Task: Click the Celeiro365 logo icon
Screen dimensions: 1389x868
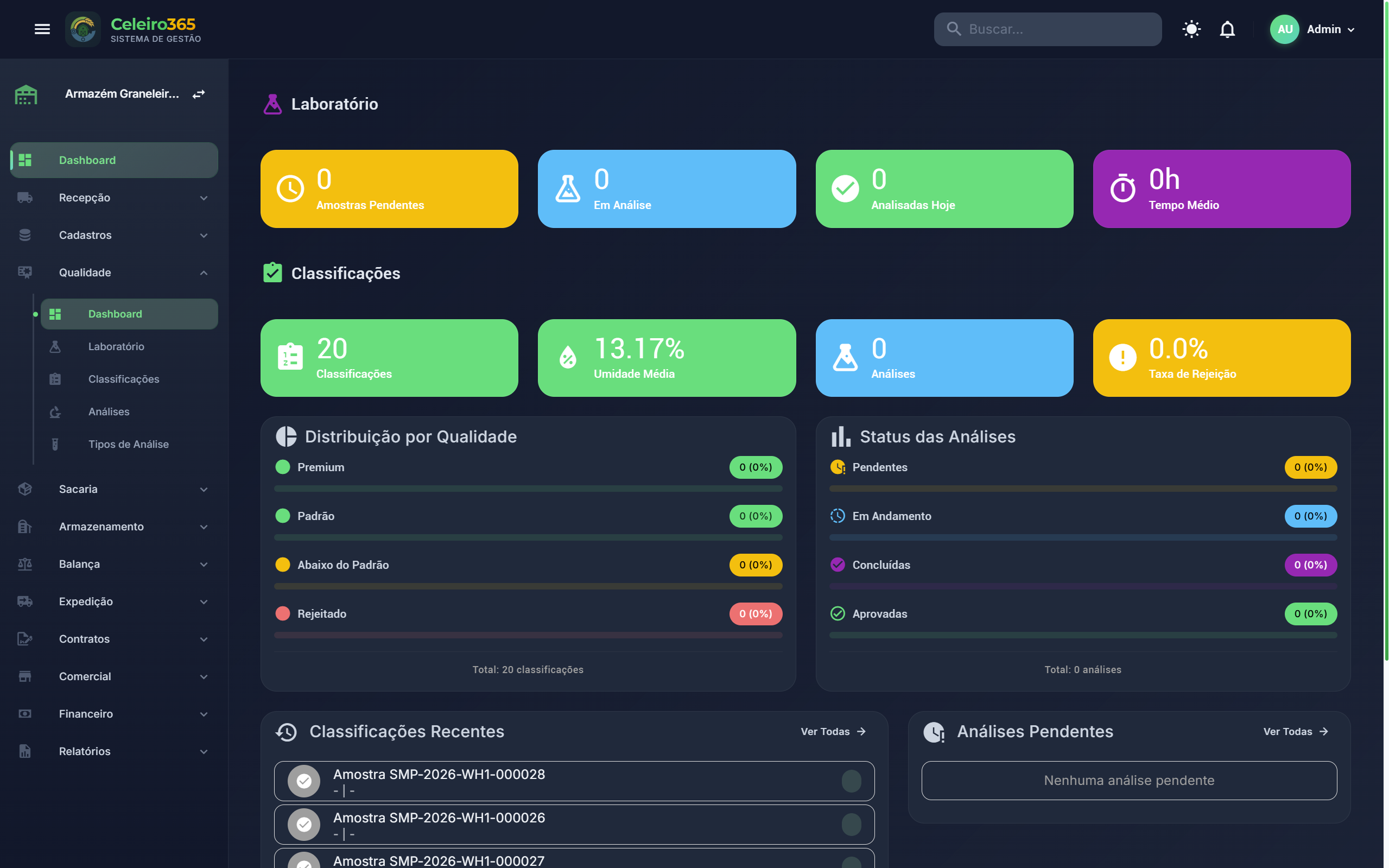Action: (x=83, y=29)
